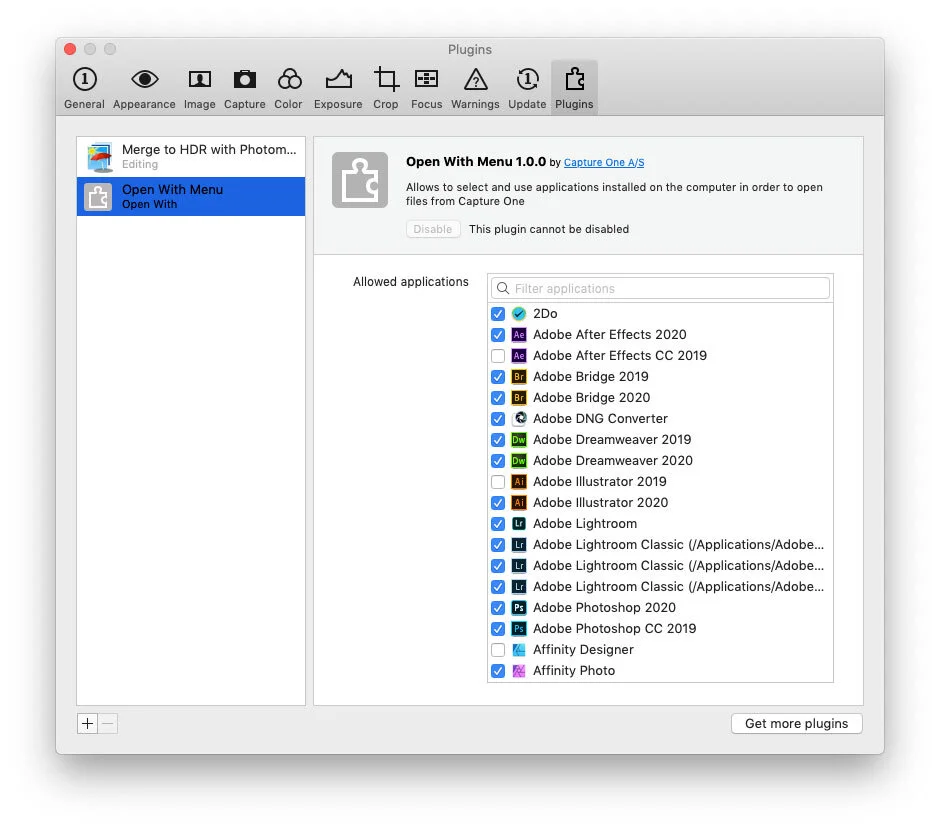Click the Affinity Photo icon
The image size is (940, 828).
coord(519,670)
